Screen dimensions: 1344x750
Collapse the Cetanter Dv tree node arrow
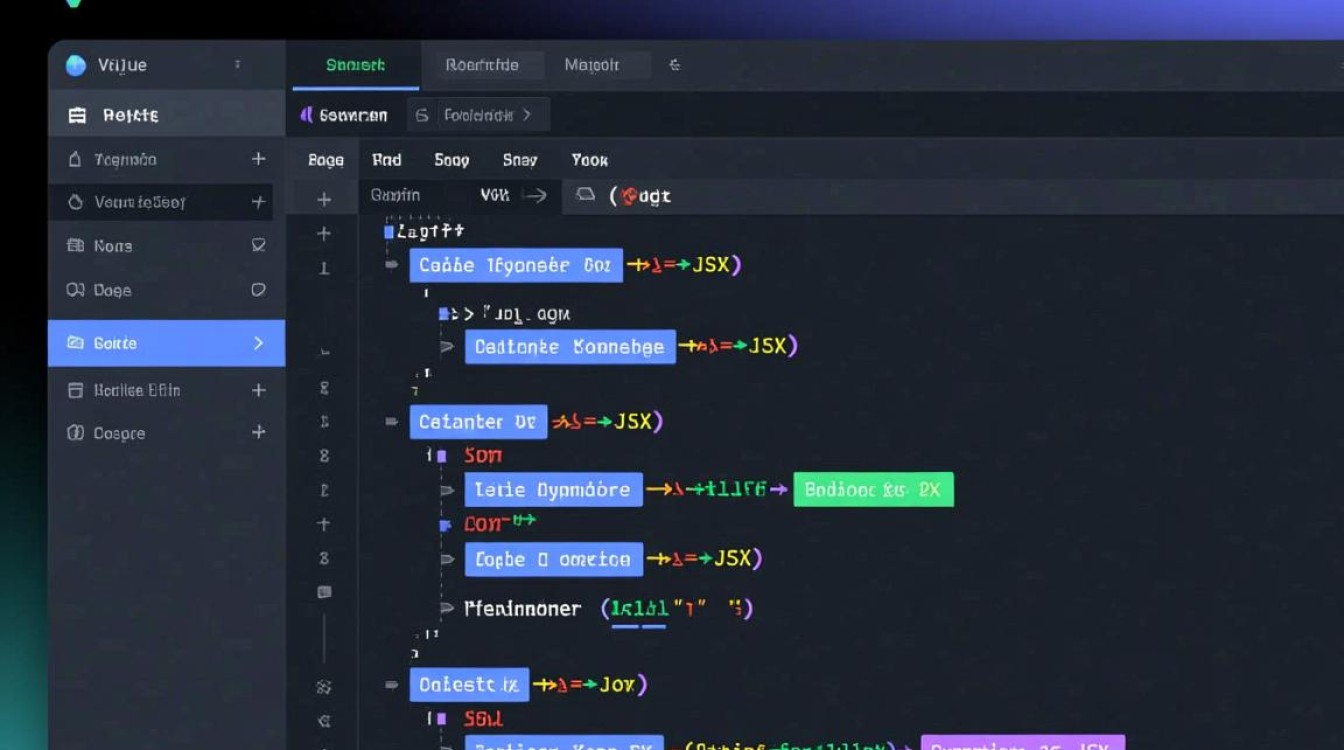[x=392, y=422]
